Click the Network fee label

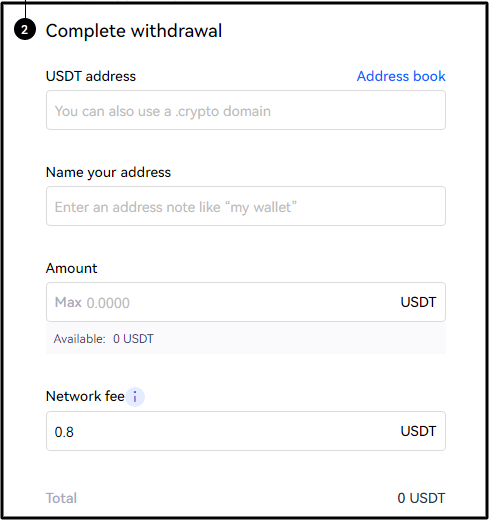pyautogui.click(x=85, y=396)
